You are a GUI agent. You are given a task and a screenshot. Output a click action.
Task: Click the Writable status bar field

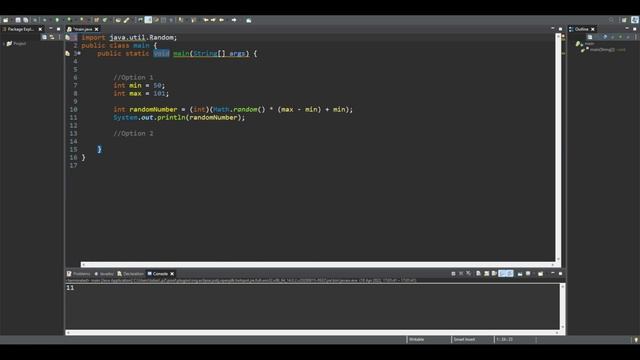tap(429, 340)
